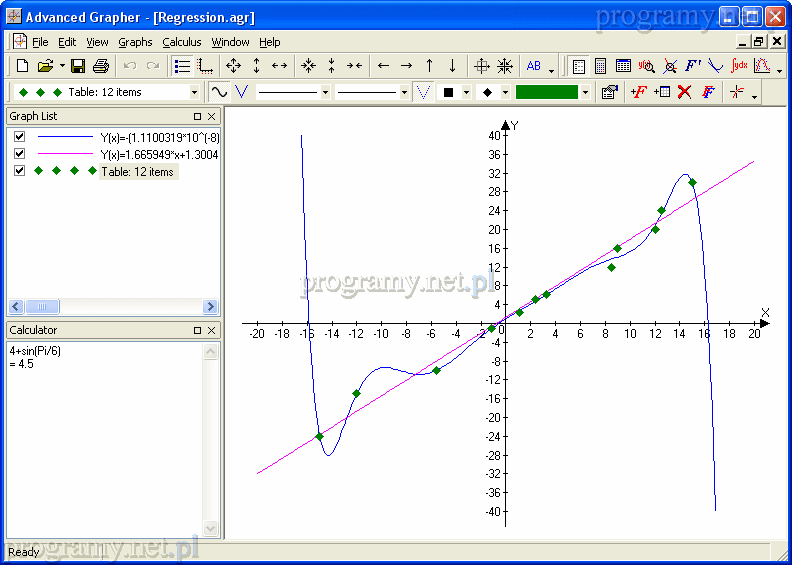Click the Save document icon
This screenshot has height=565, width=792.
(77, 66)
